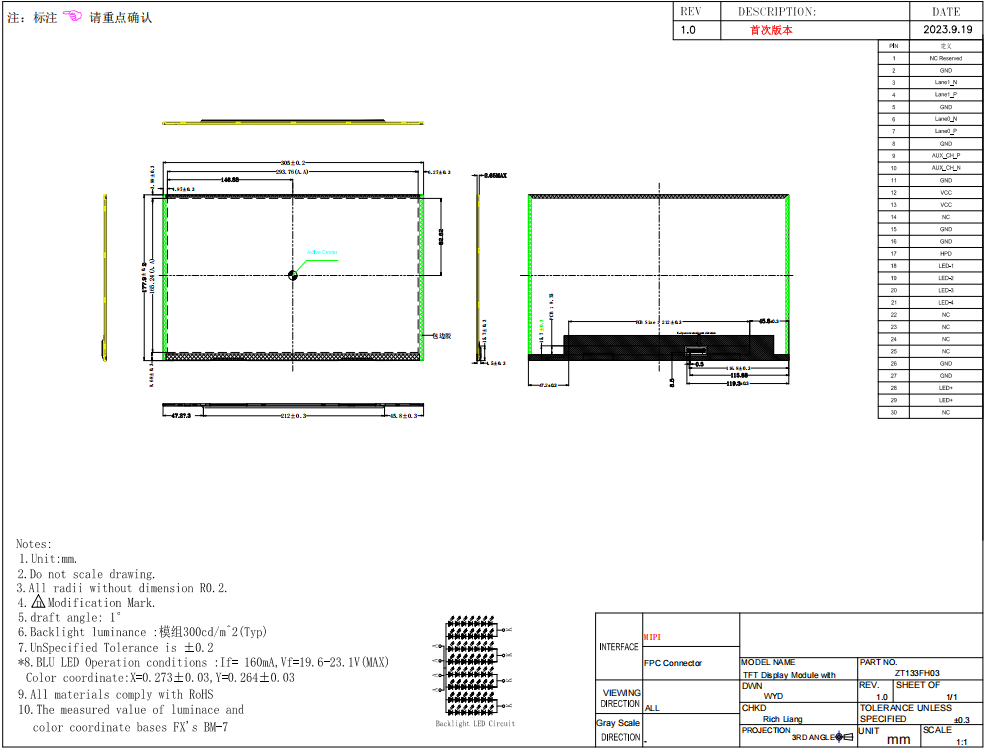Click the '293.76(A.A)' active area dimension
Screen dimensions: 985x749
pos(292,172)
